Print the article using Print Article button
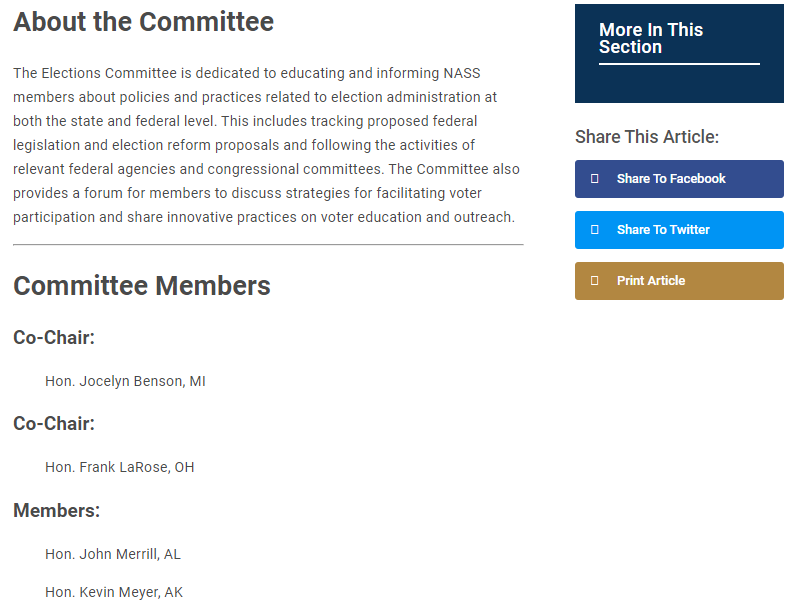Screen dimensions: 802x604 point(679,281)
